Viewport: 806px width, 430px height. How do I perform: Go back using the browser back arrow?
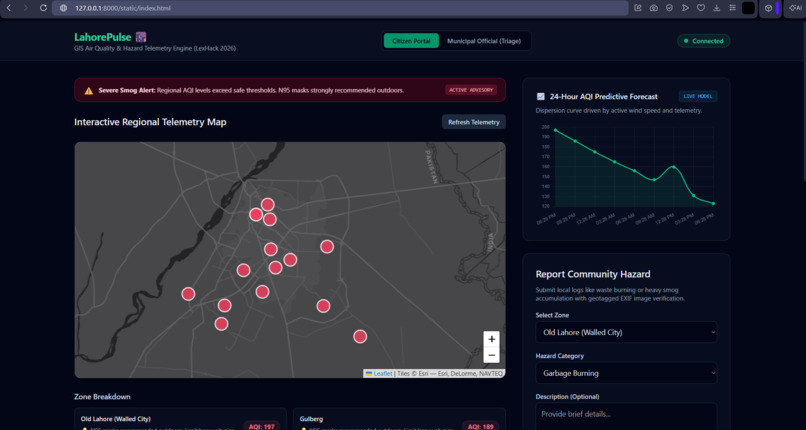click(x=9, y=8)
